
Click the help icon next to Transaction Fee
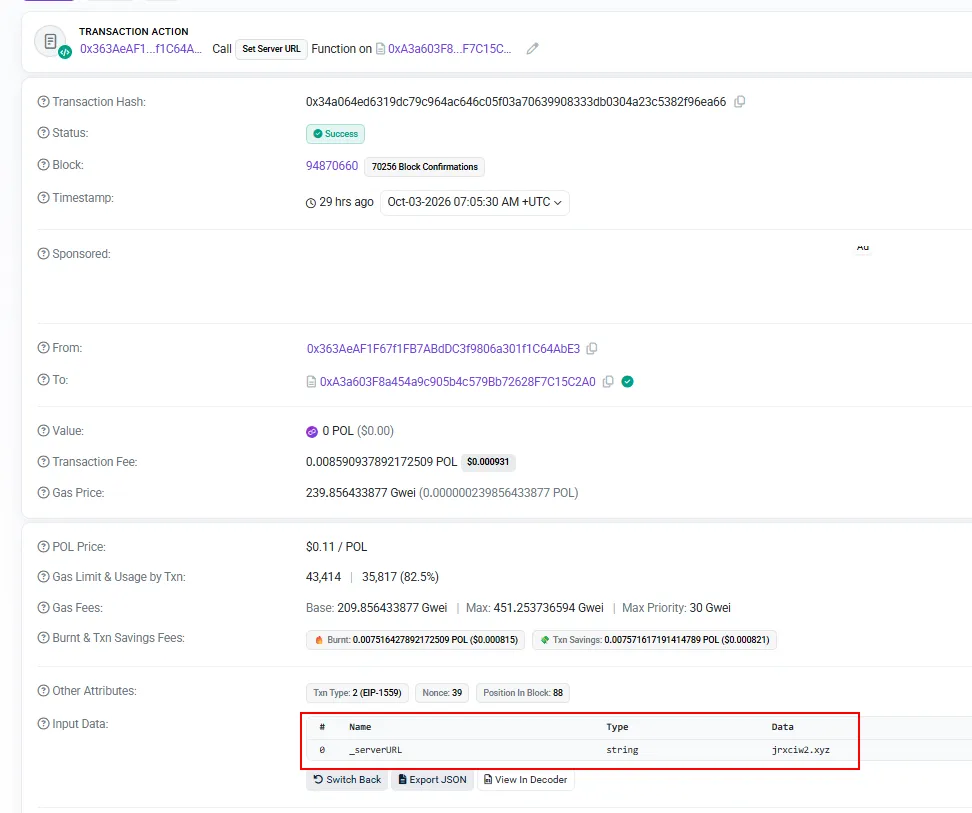click(43, 462)
